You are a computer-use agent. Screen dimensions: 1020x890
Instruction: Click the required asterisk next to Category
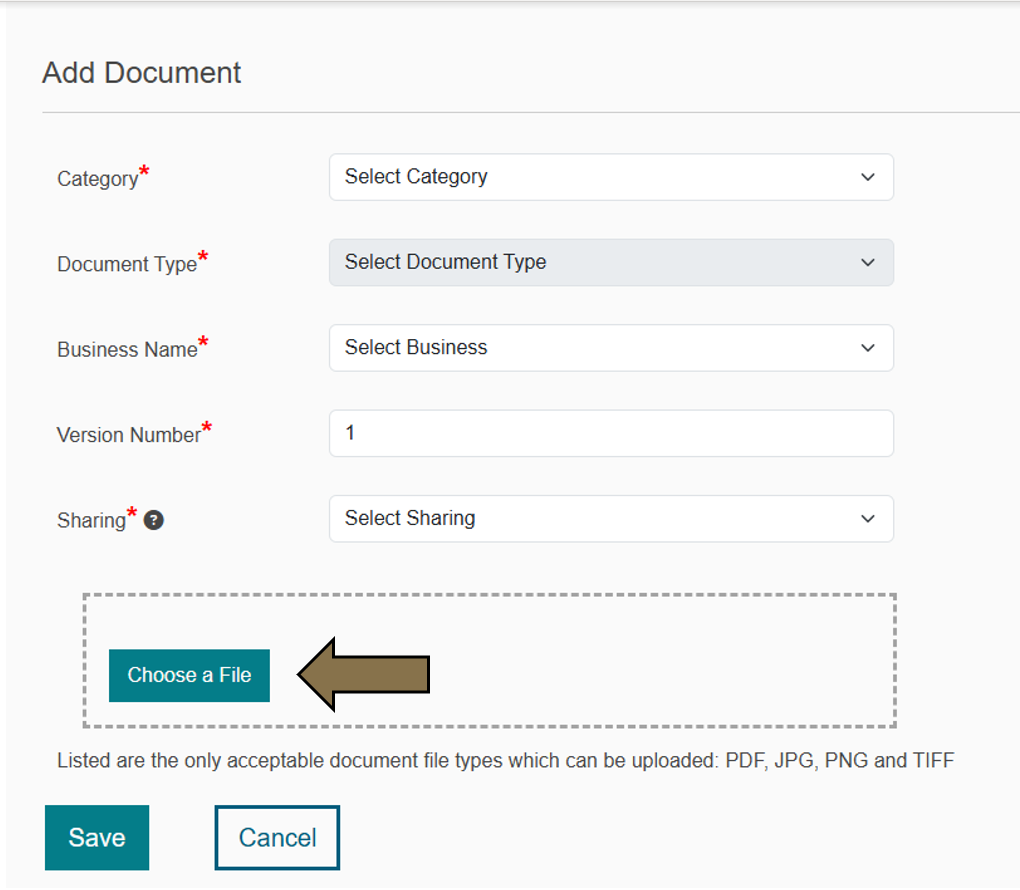coord(144,170)
